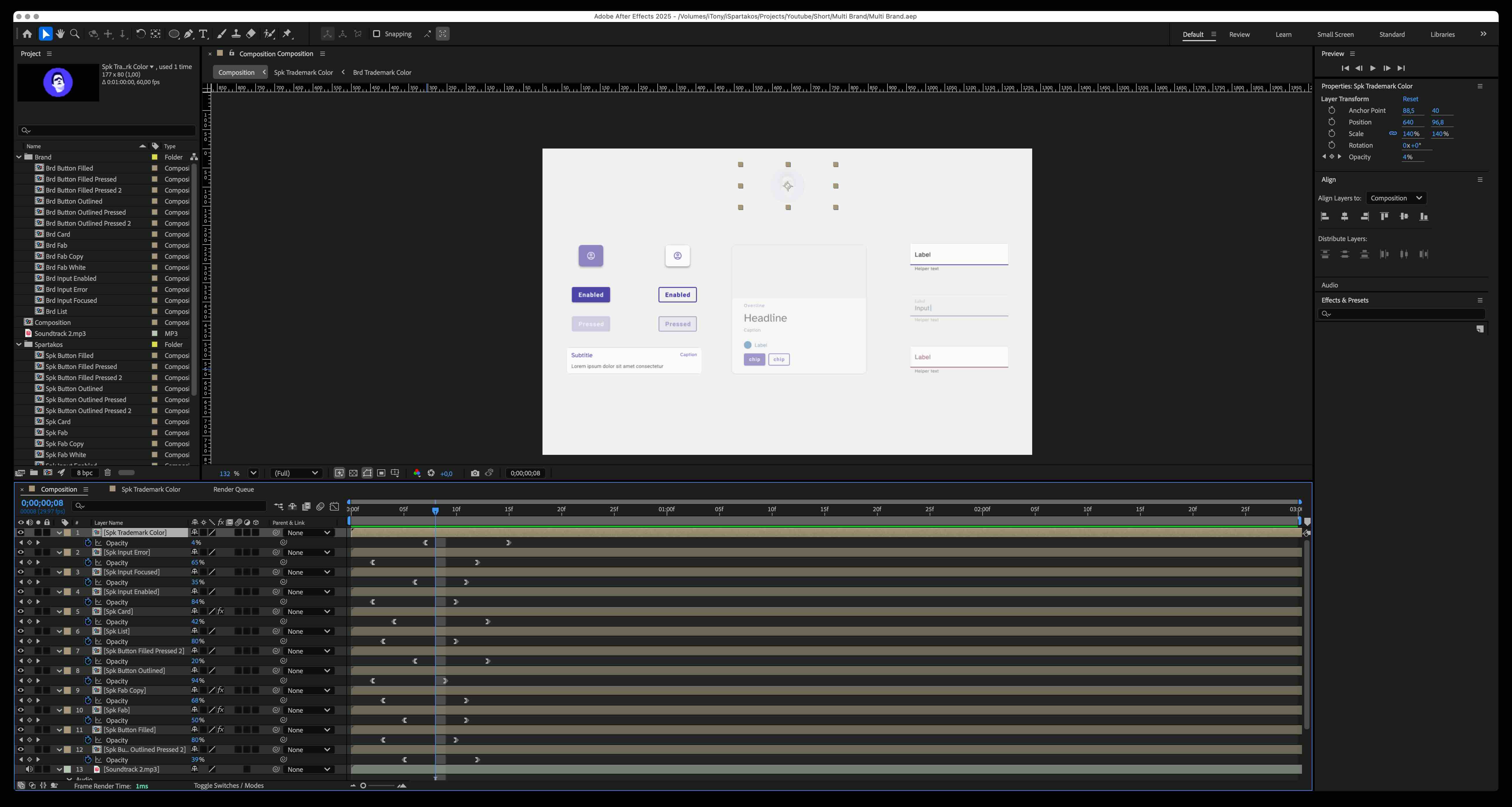Click Reset in Layer Transform
The image size is (1512, 807).
1410,99
